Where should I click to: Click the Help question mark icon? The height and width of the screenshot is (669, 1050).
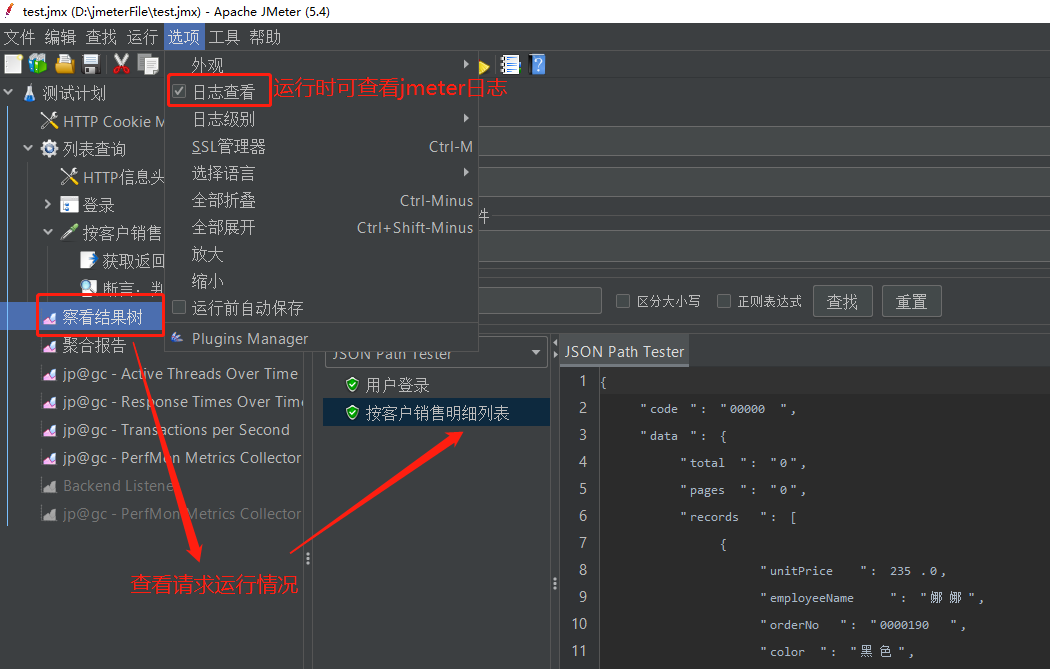(x=537, y=64)
